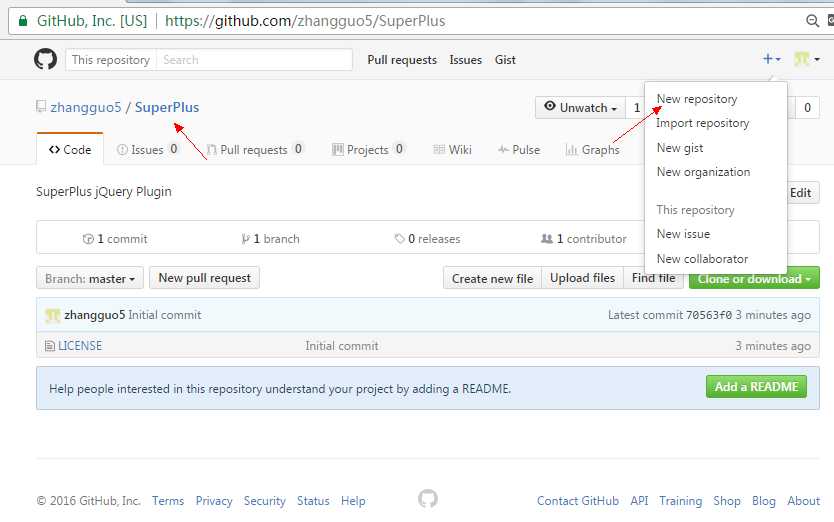Click the watcher count 1
This screenshot has width=834, height=522.
pos(637,107)
